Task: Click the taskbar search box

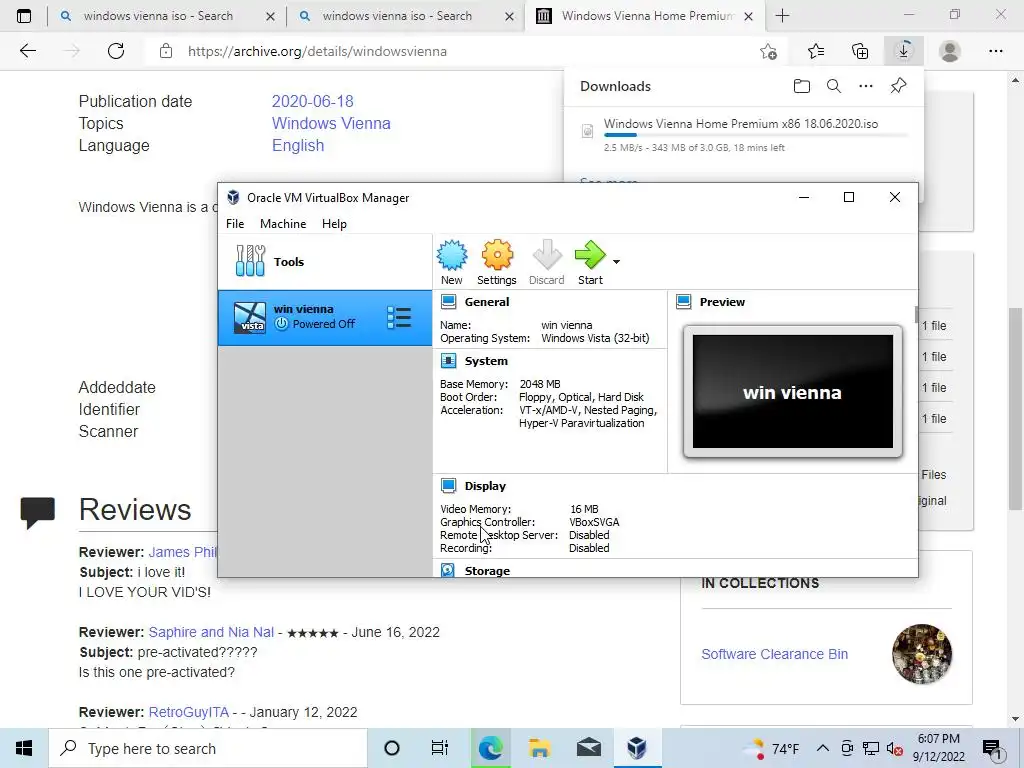Action: pos(208,748)
